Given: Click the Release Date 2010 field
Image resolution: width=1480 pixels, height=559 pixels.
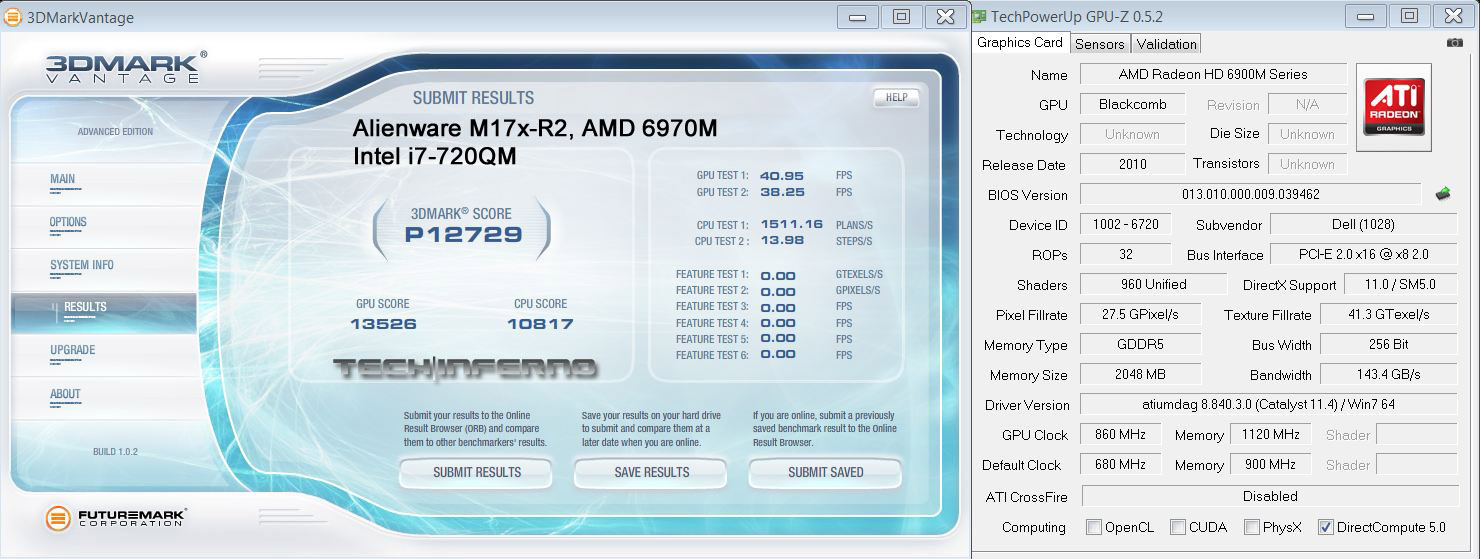Looking at the screenshot, I should point(1132,164).
